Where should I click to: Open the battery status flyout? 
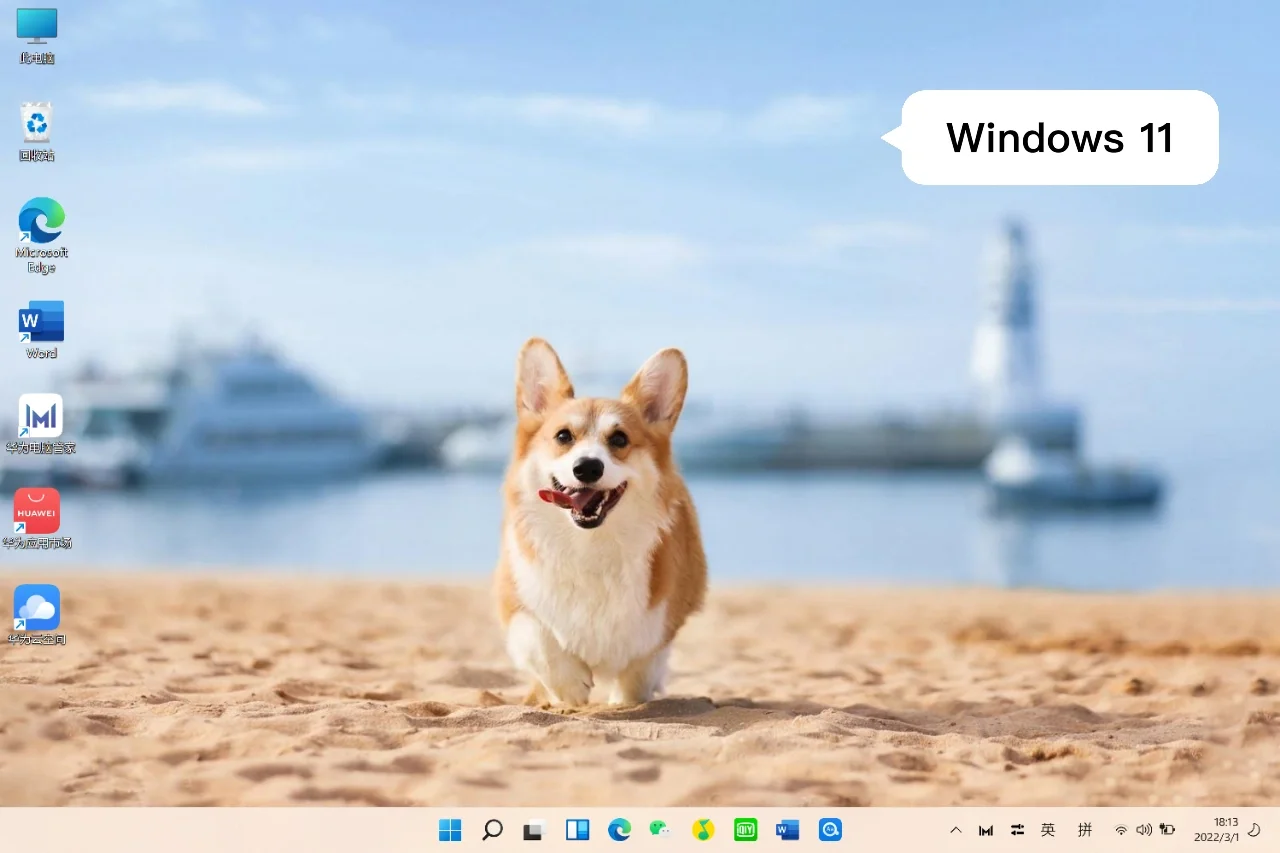tap(1169, 829)
